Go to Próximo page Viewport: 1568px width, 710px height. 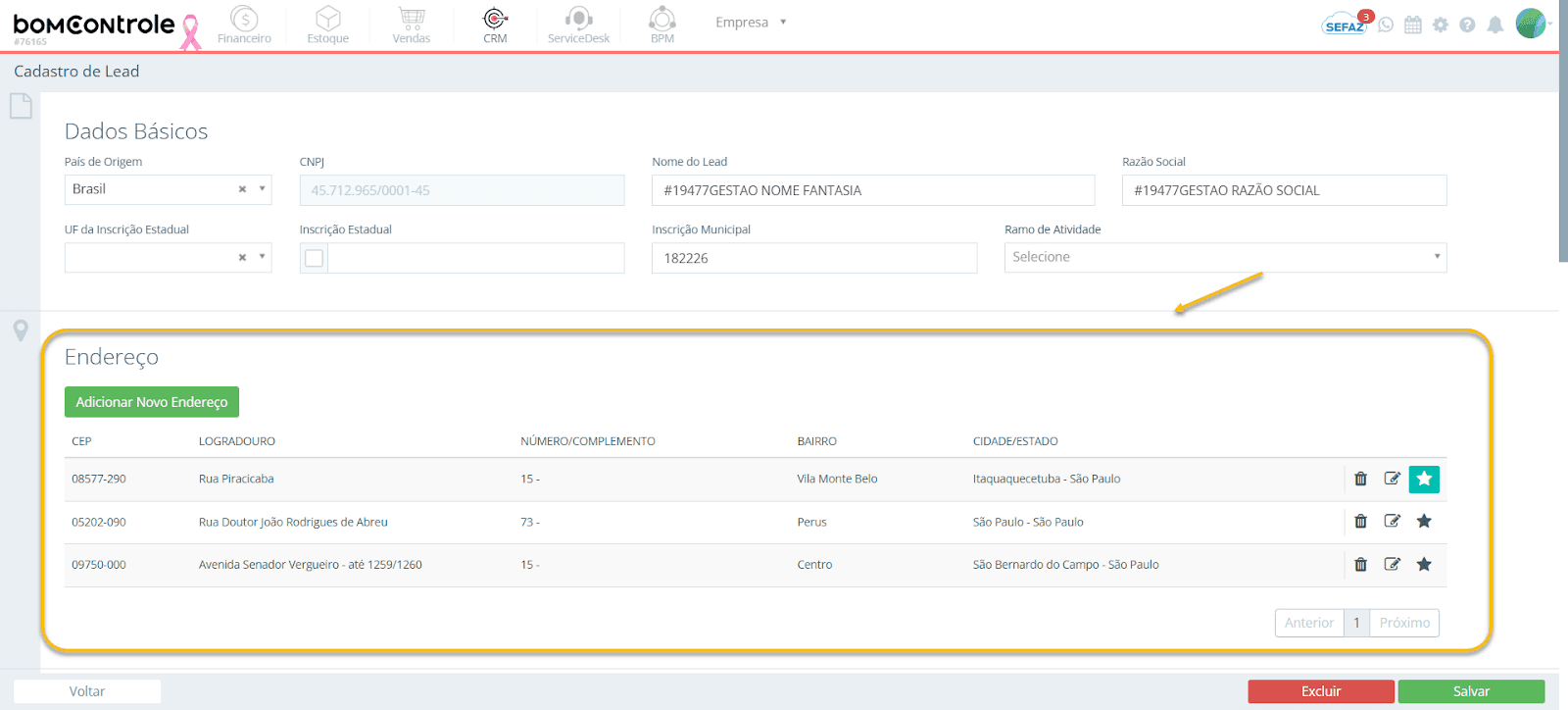1404,623
